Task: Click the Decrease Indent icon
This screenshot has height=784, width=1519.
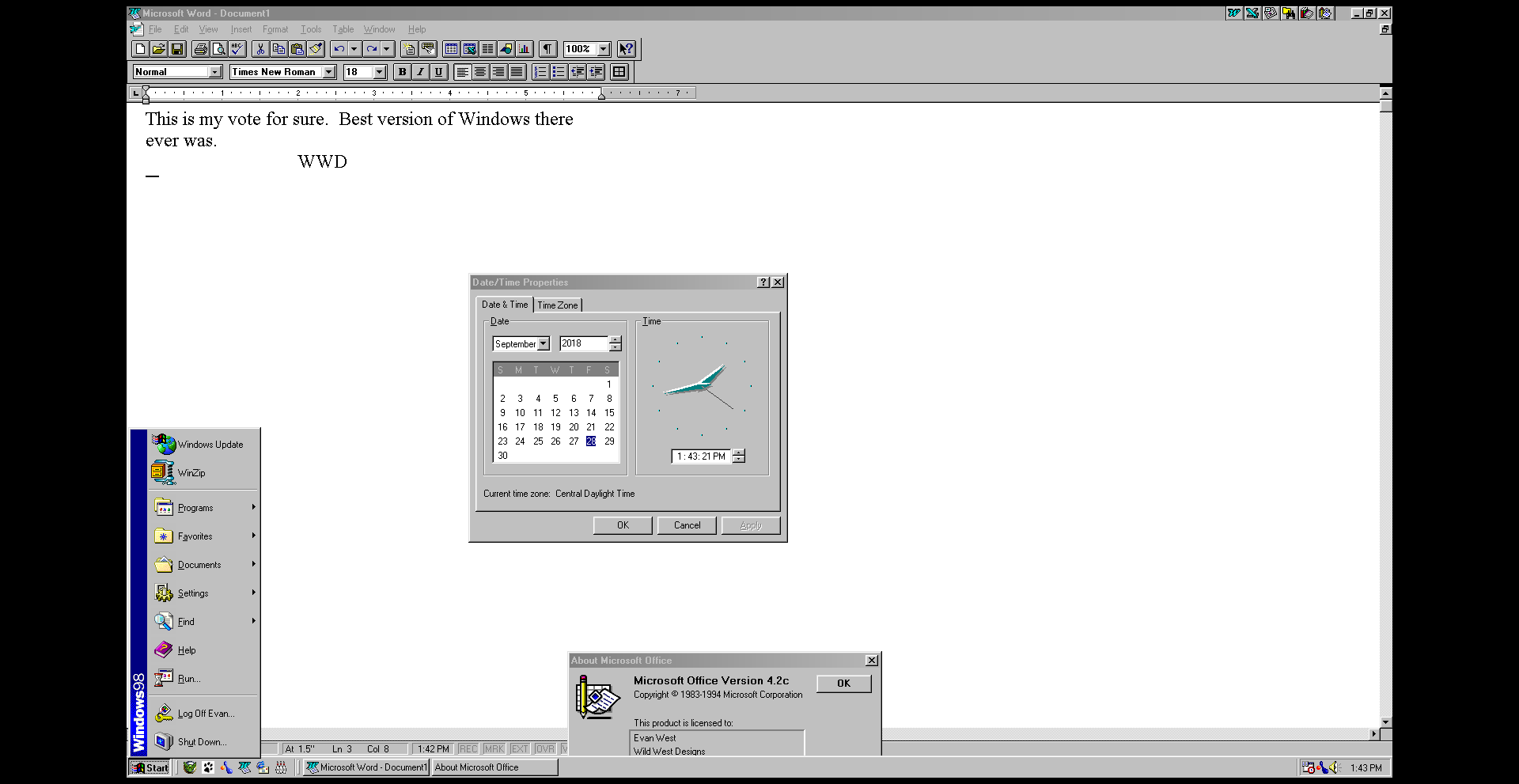Action: (578, 72)
